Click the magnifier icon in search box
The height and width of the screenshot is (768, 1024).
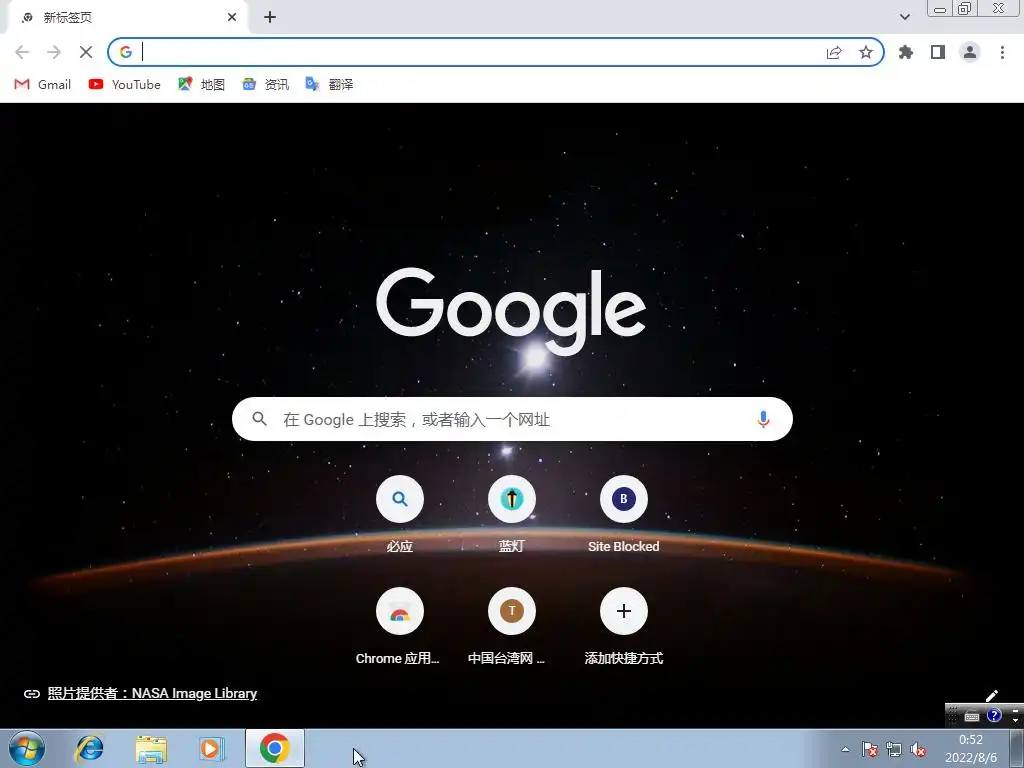click(259, 419)
